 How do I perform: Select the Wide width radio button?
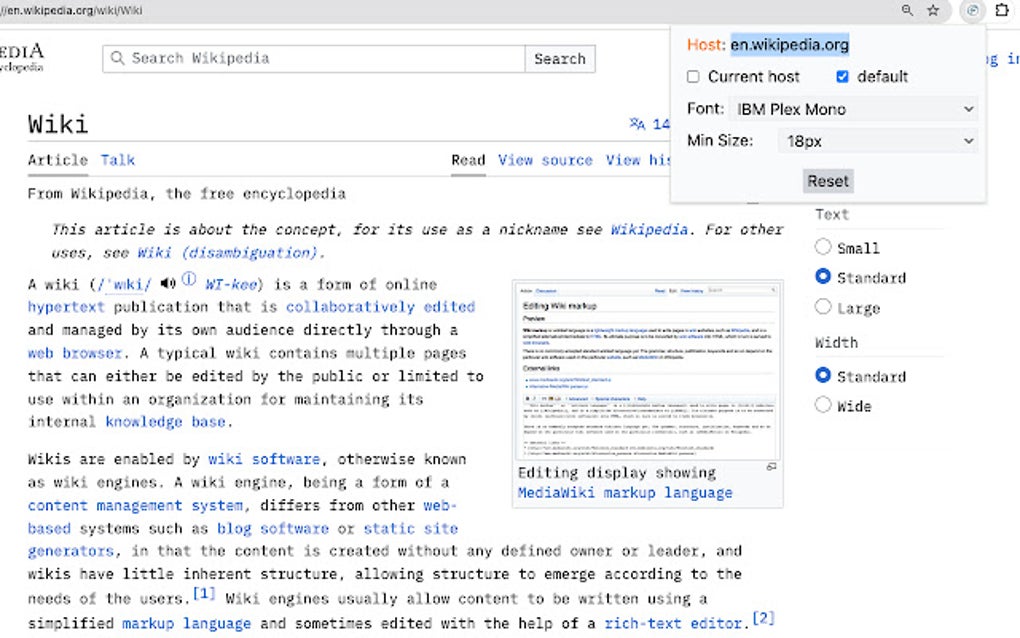[x=823, y=405]
